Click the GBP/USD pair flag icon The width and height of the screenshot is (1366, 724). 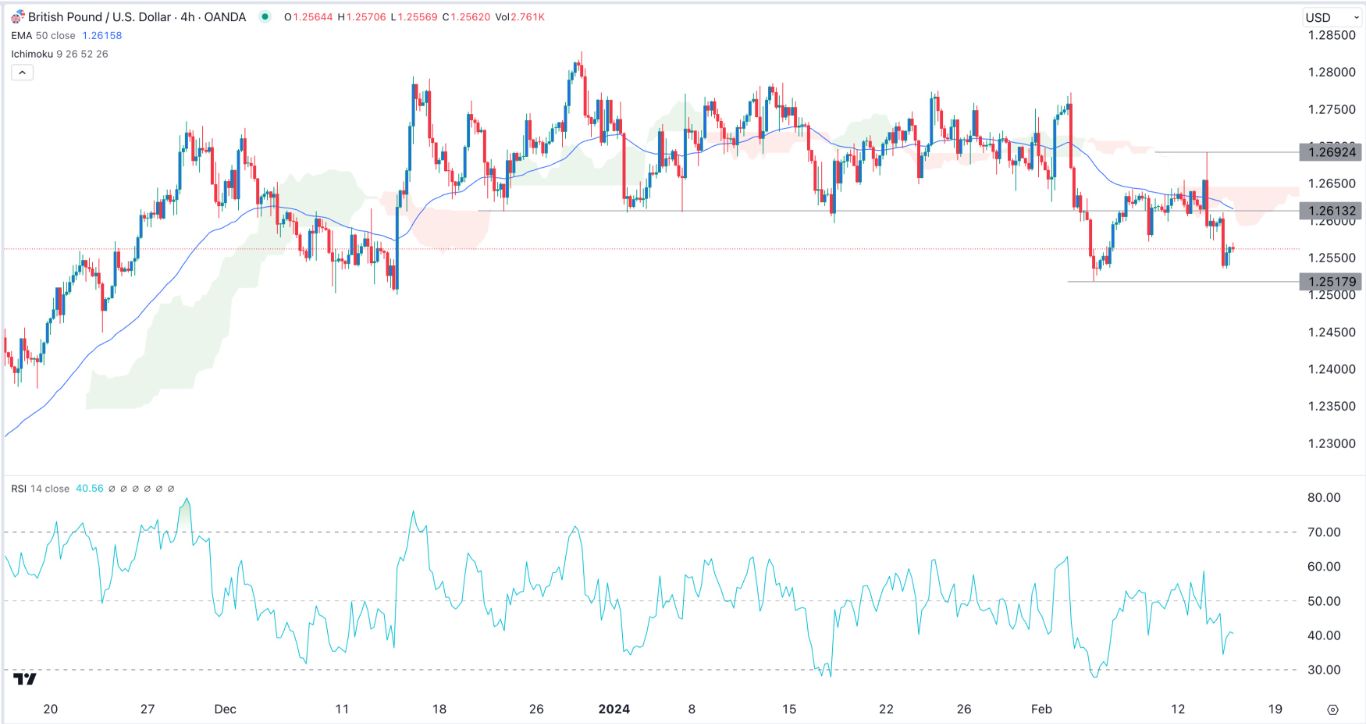pyautogui.click(x=19, y=17)
